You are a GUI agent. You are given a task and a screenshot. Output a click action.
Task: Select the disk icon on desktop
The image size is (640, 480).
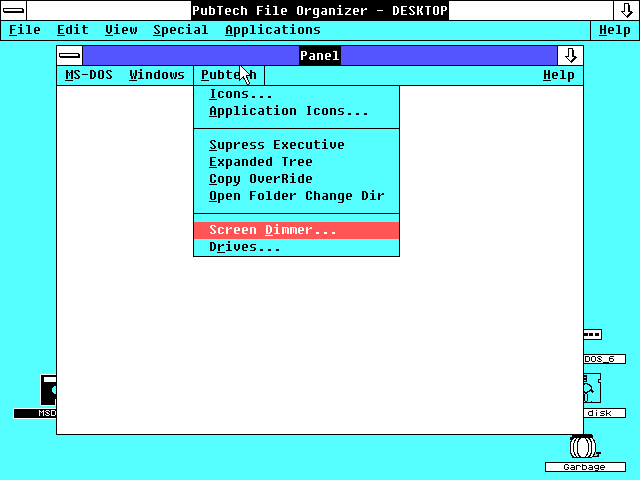point(592,388)
